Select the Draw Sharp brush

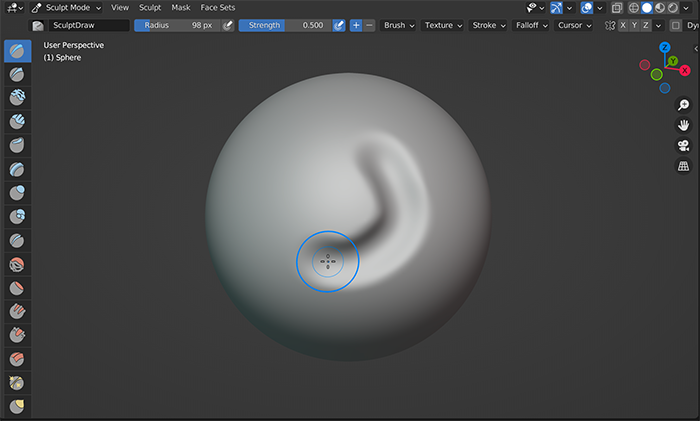[x=17, y=74]
